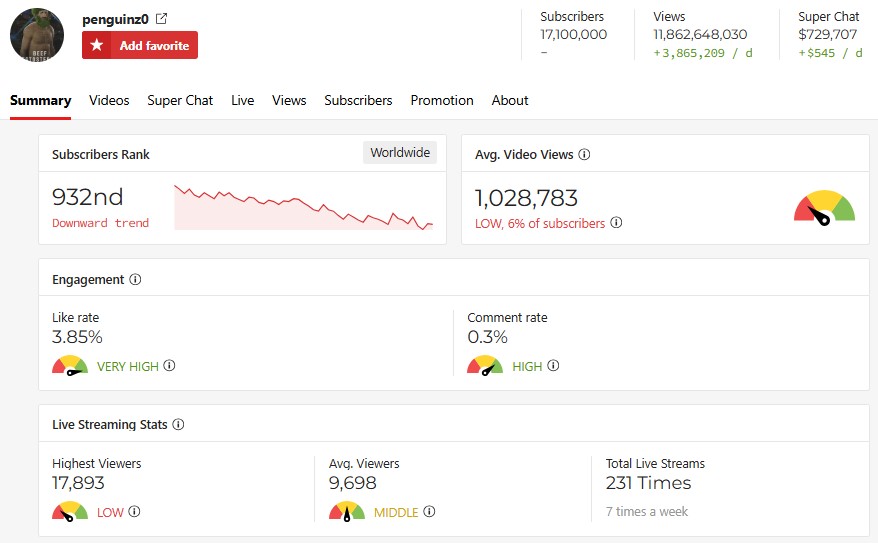Click info icon beside Live Streaming Stats
This screenshot has height=543, width=878.
178,424
